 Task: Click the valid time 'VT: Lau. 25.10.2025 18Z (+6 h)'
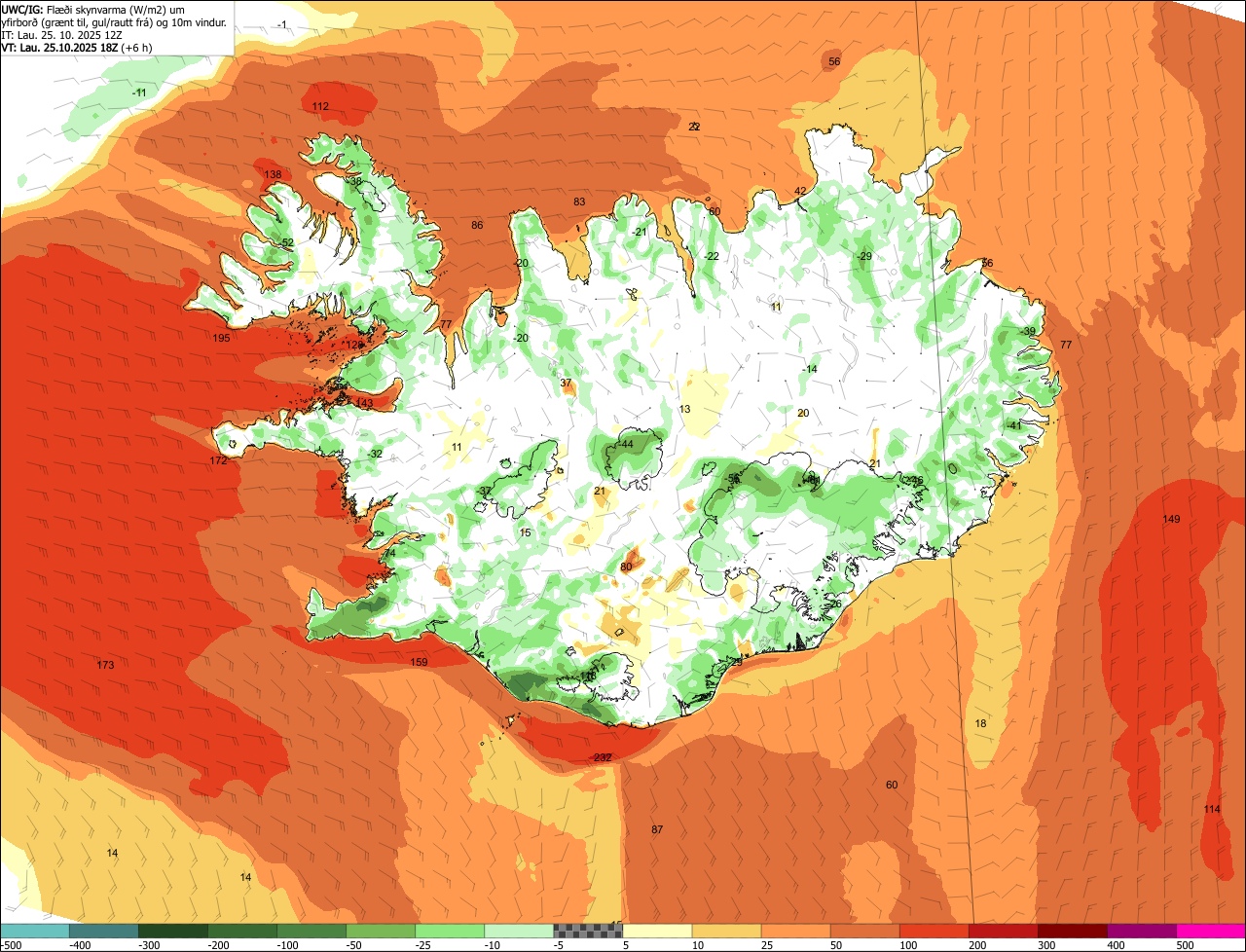(x=77, y=47)
